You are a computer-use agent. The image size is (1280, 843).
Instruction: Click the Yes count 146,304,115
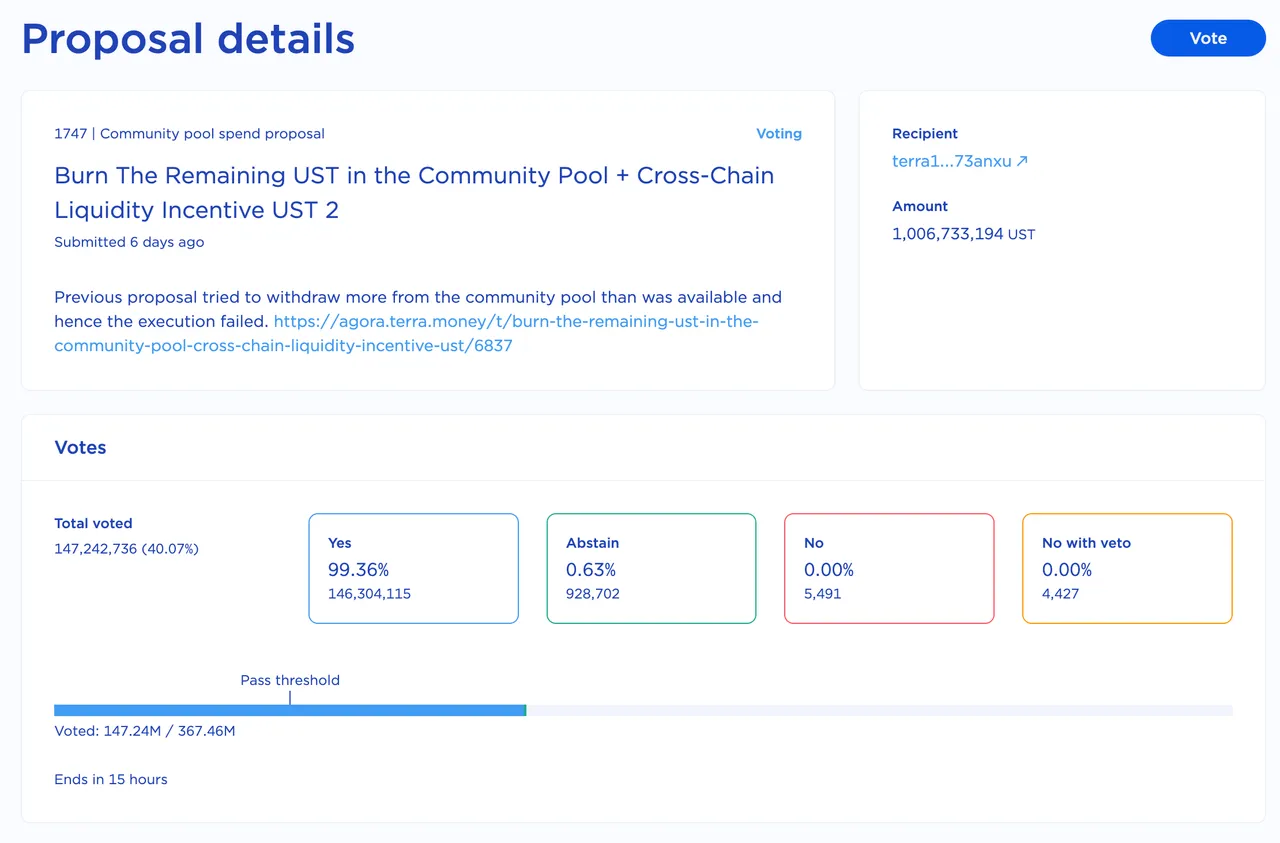click(x=369, y=593)
